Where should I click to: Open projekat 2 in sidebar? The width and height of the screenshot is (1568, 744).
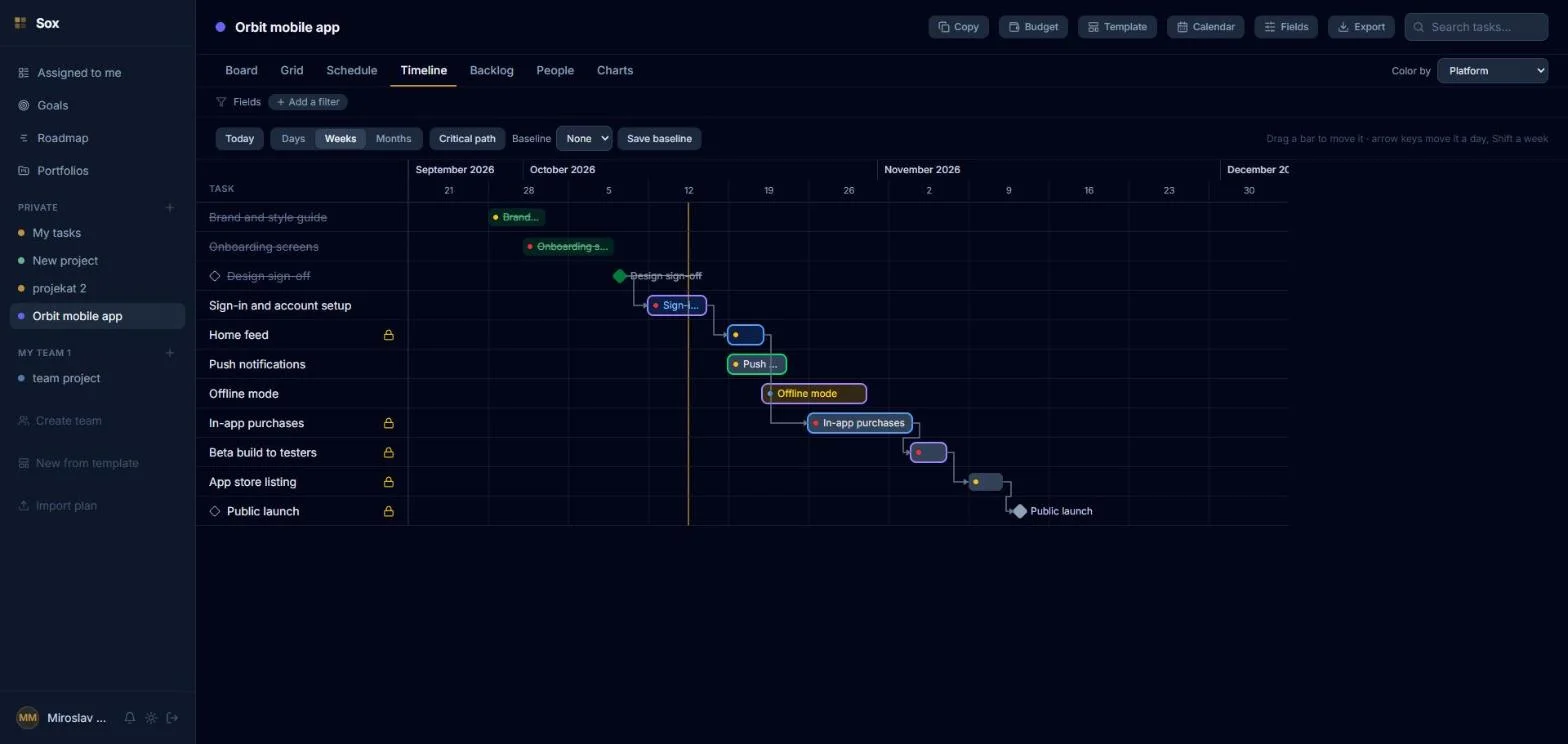click(x=97, y=288)
